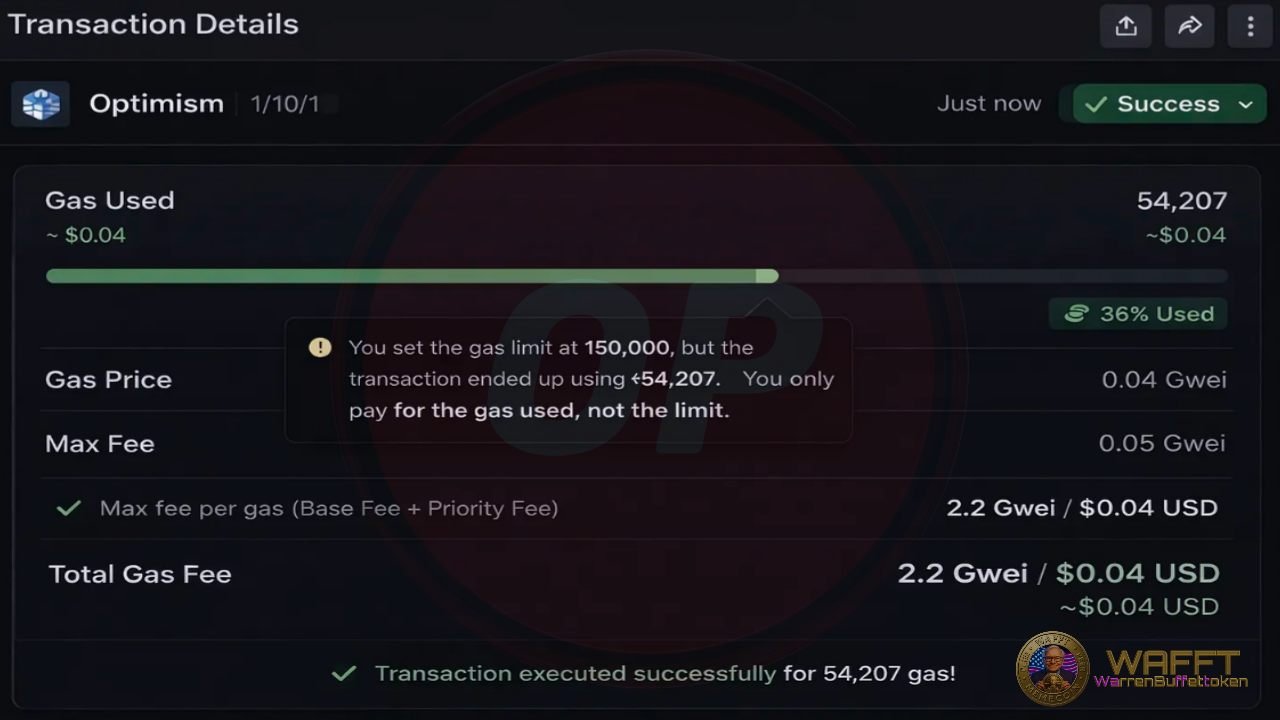Click the Optimism network logo icon
Image resolution: width=1280 pixels, height=720 pixels.
pyautogui.click(x=40, y=104)
